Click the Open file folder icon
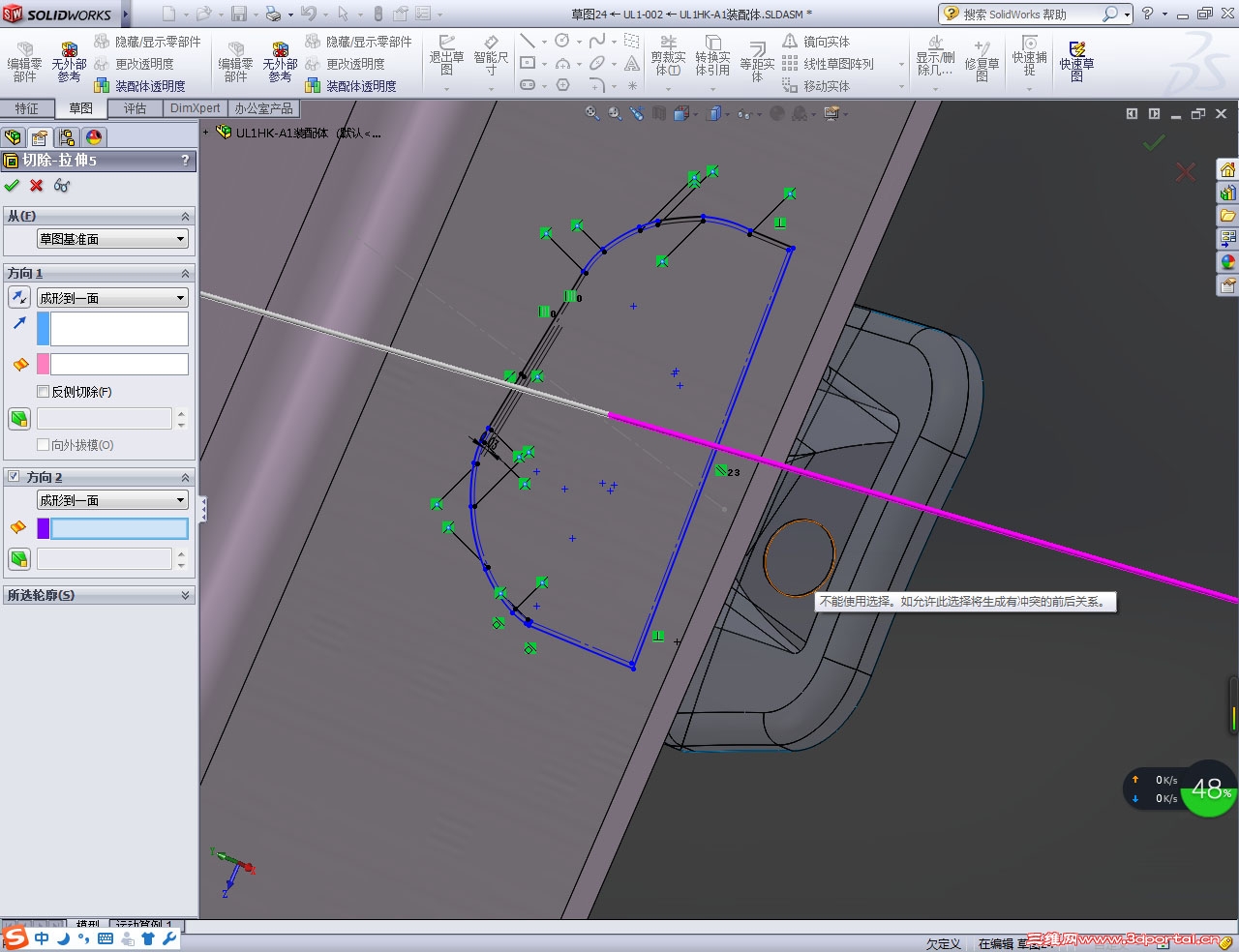 tap(203, 14)
